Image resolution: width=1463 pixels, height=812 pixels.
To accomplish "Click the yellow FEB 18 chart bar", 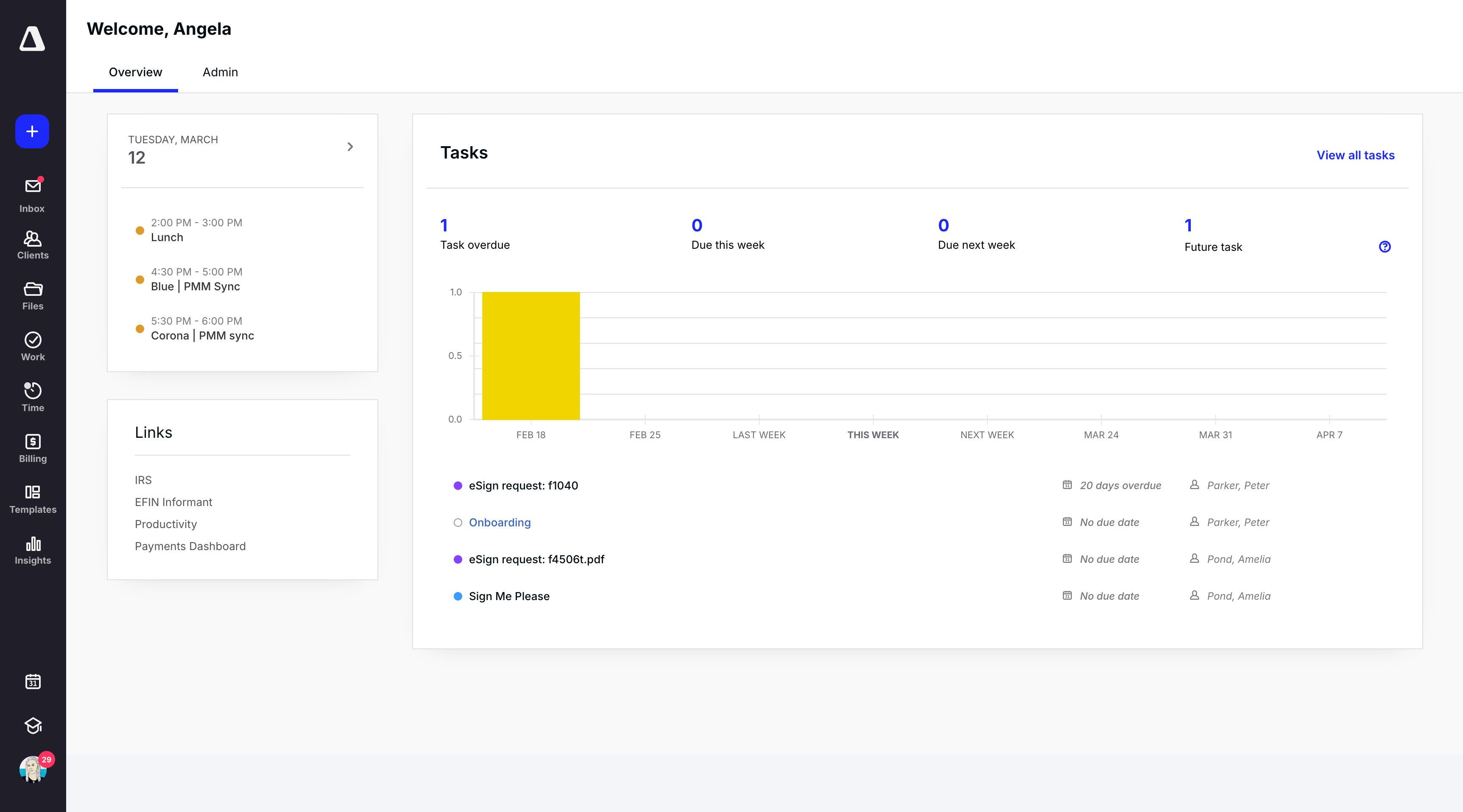I will [530, 356].
